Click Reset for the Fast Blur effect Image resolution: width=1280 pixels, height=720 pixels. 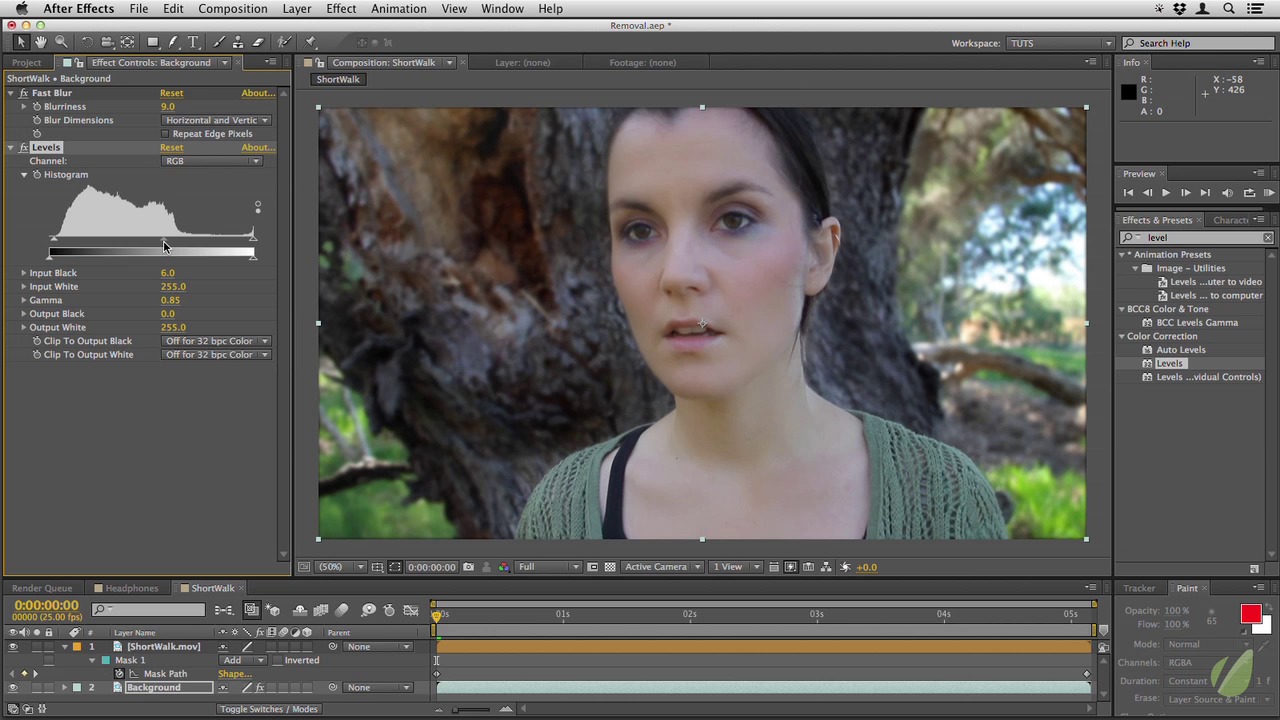pos(171,93)
